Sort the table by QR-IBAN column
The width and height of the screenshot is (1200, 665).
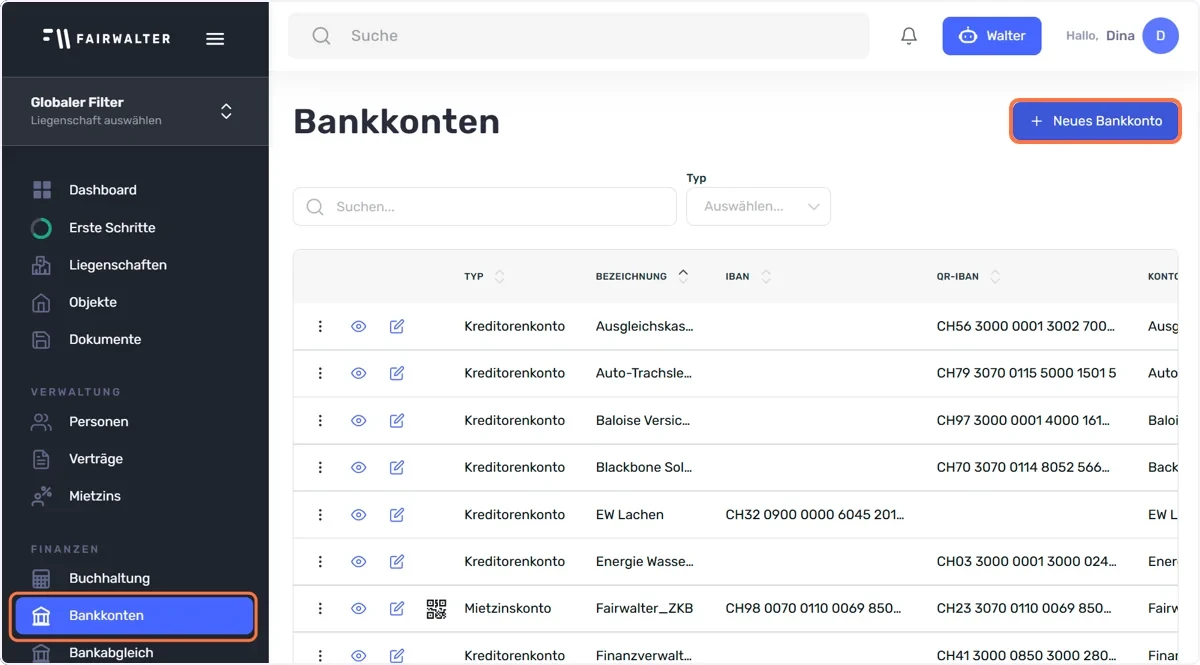click(995, 277)
